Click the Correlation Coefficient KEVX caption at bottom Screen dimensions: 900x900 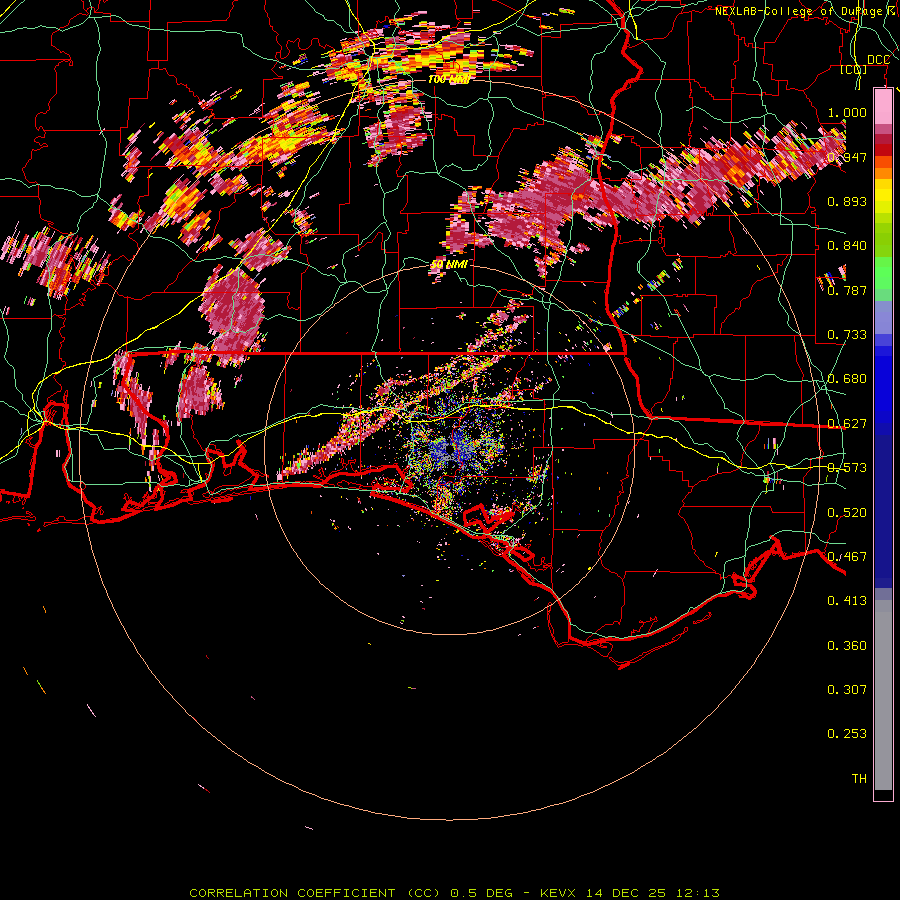[x=454, y=893]
